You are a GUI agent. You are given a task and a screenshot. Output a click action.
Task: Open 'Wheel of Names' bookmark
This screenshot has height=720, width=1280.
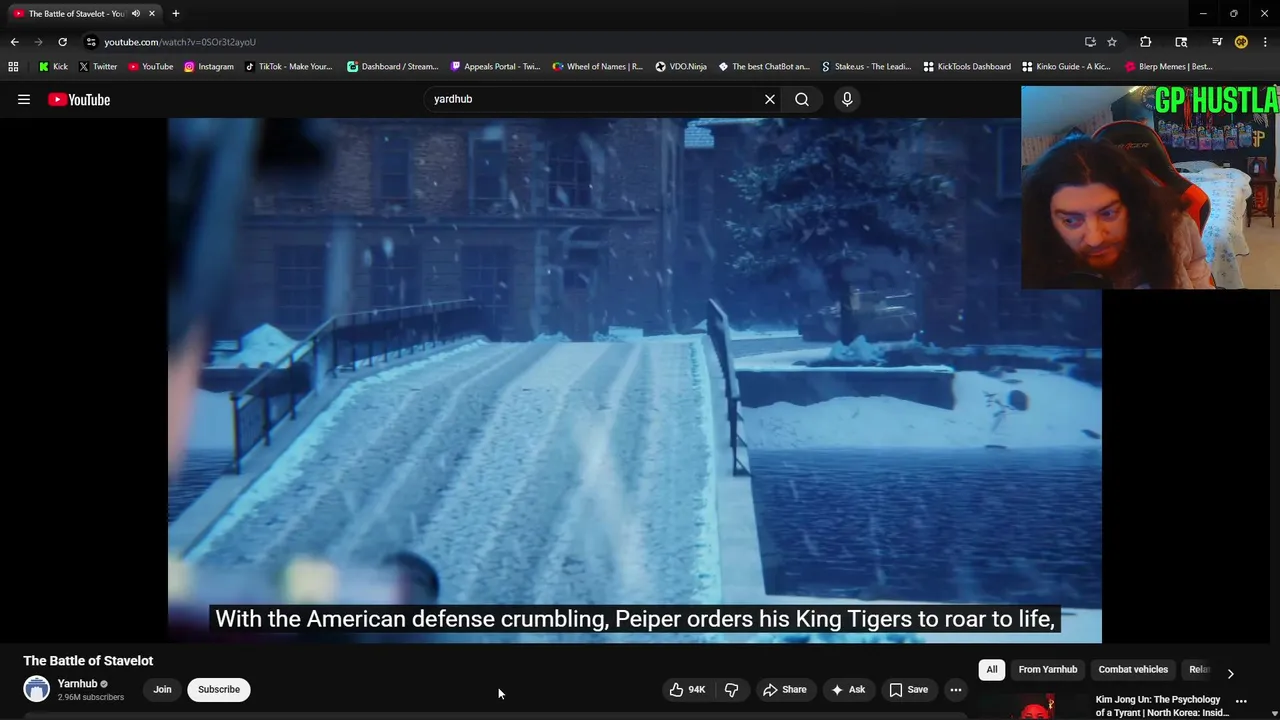[598, 67]
